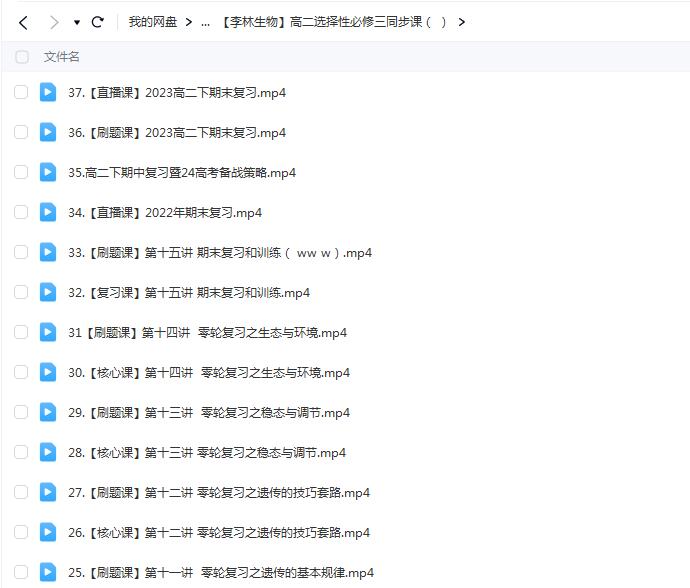Toggle the select-all checkbox in header
Image resolution: width=690 pixels, height=588 pixels.
click(x=21, y=57)
